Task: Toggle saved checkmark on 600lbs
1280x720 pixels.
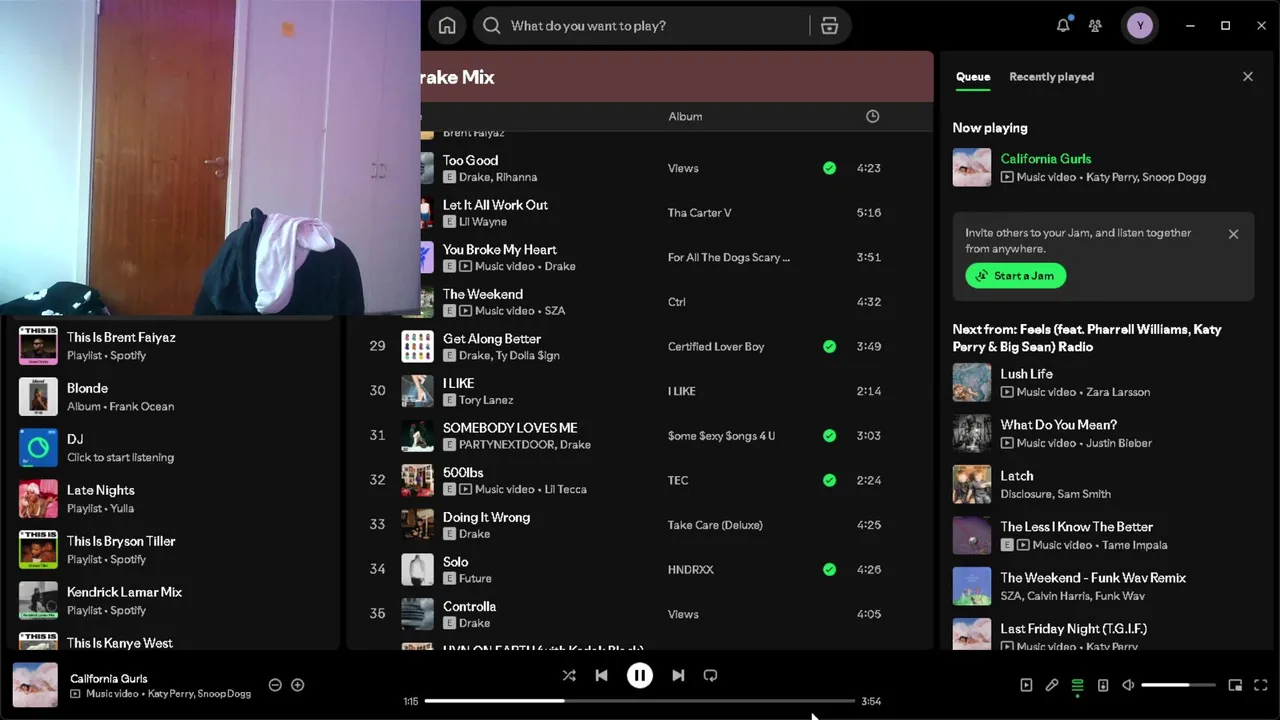Action: [829, 480]
